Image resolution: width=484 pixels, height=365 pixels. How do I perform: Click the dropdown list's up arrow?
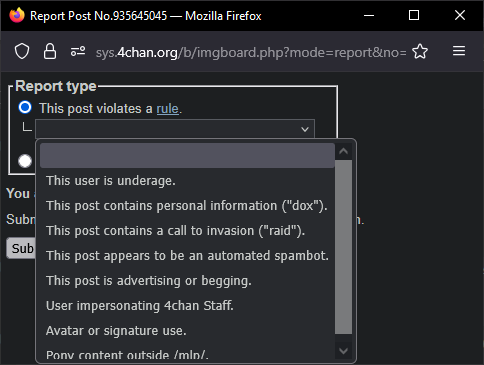[x=343, y=151]
